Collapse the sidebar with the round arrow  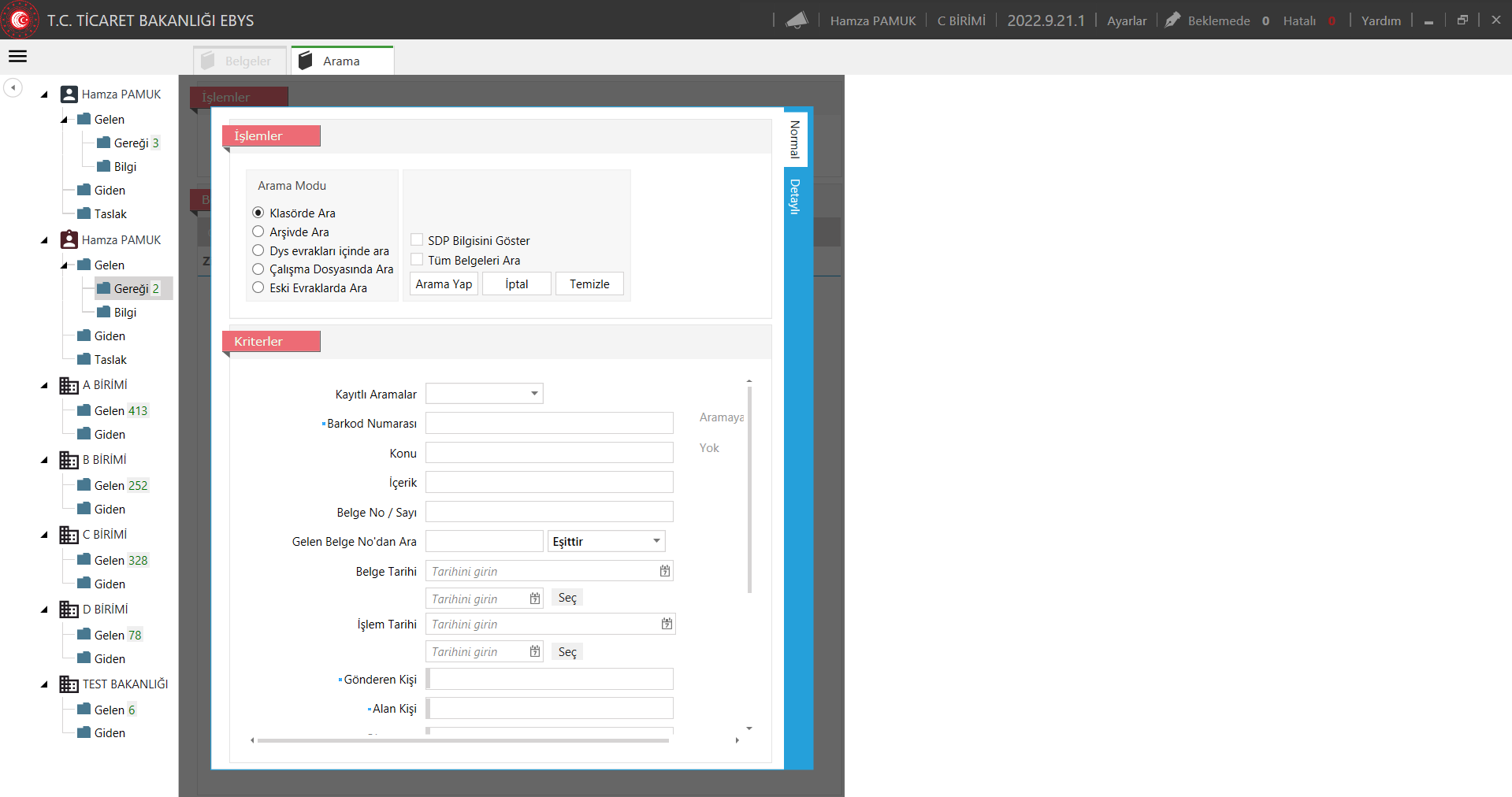13,87
